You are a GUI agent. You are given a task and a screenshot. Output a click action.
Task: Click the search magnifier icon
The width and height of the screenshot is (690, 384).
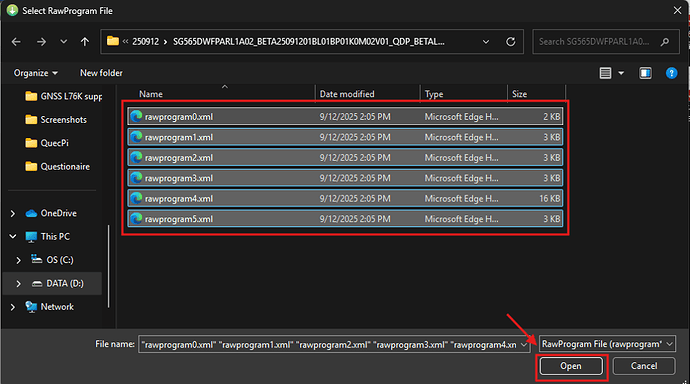(x=665, y=42)
